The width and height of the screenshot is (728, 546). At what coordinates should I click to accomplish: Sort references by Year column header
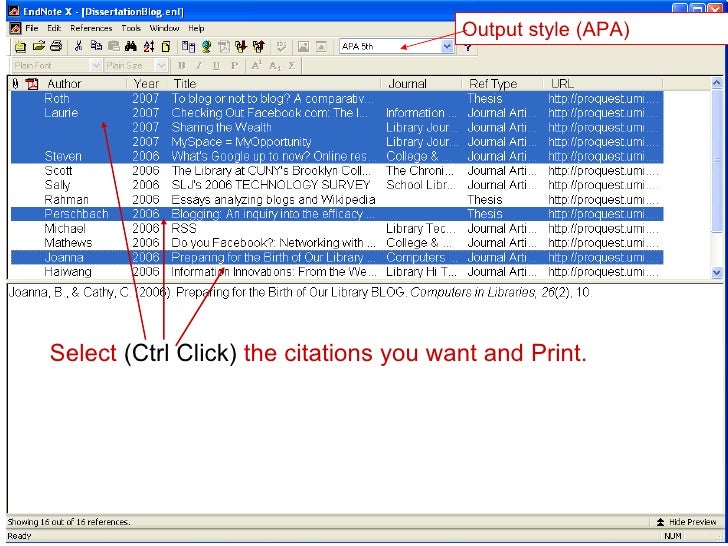pyautogui.click(x=147, y=84)
